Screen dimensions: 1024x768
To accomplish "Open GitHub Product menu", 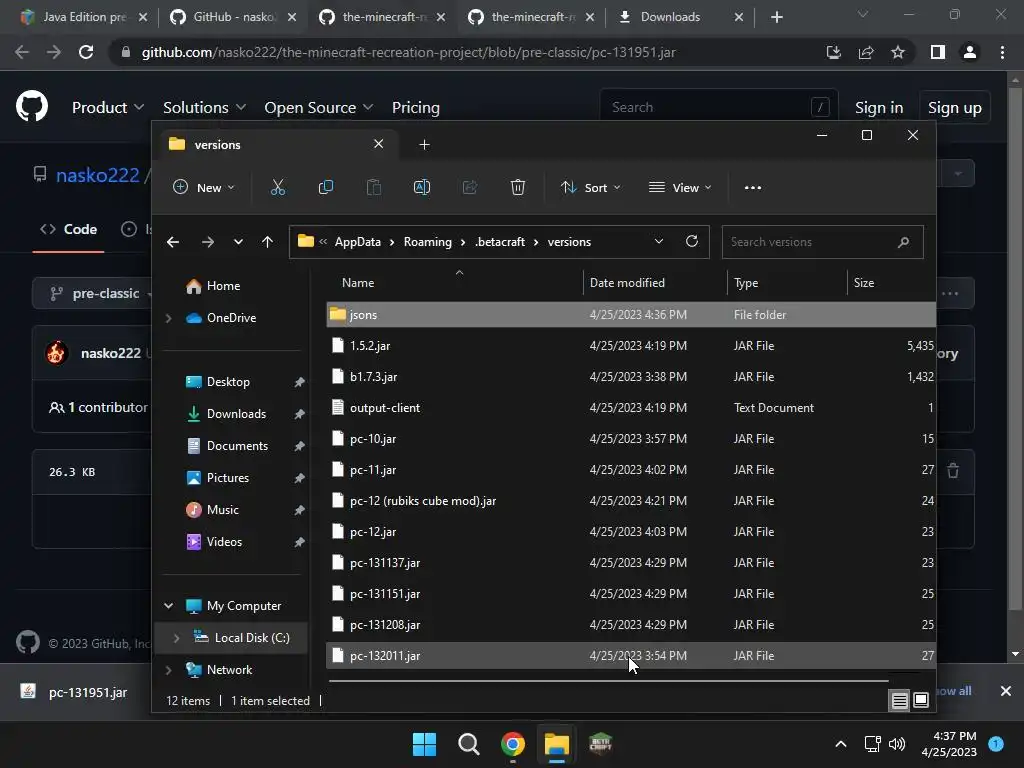I will [108, 107].
